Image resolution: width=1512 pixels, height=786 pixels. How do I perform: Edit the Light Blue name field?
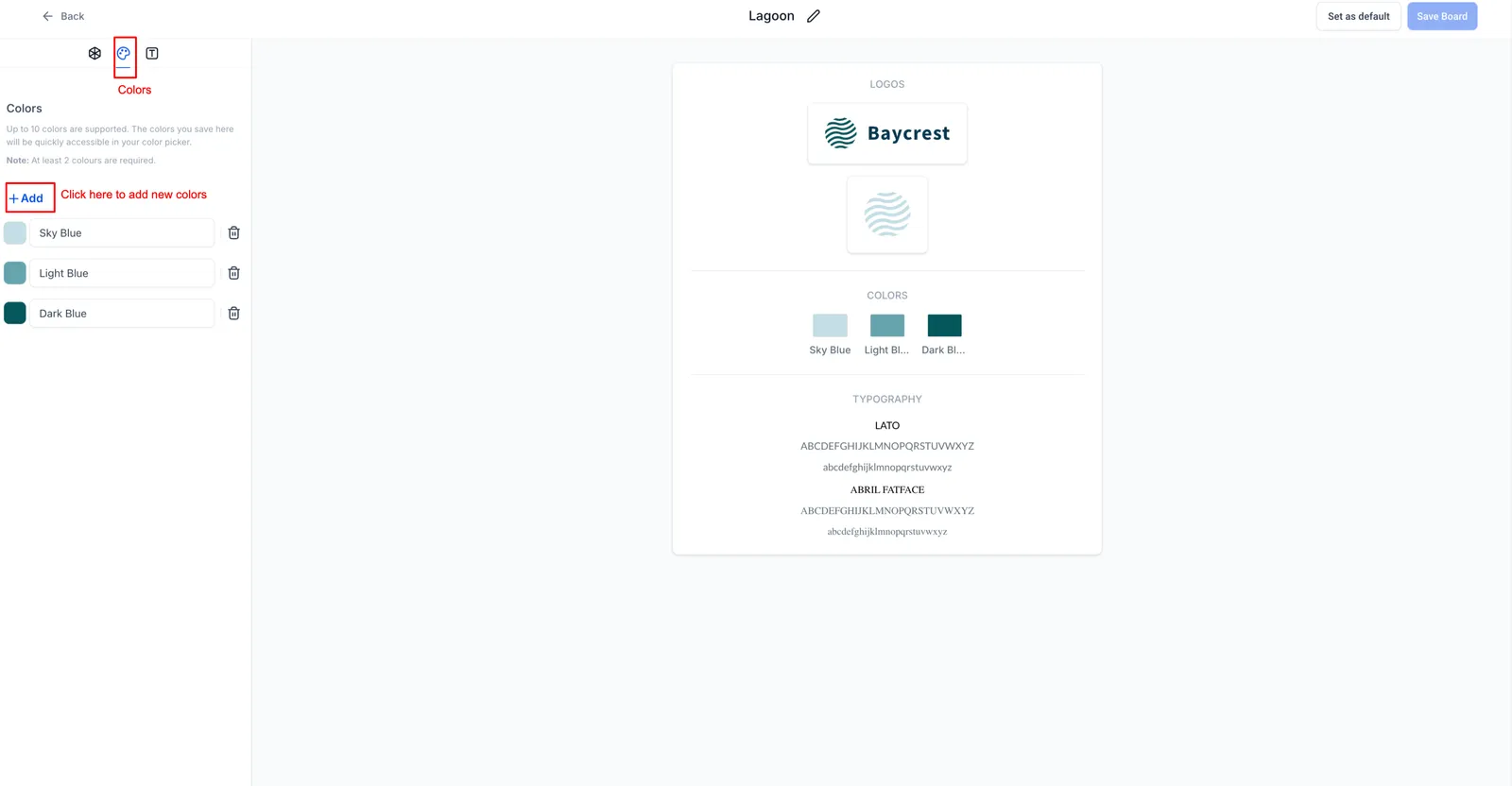pyautogui.click(x=122, y=273)
